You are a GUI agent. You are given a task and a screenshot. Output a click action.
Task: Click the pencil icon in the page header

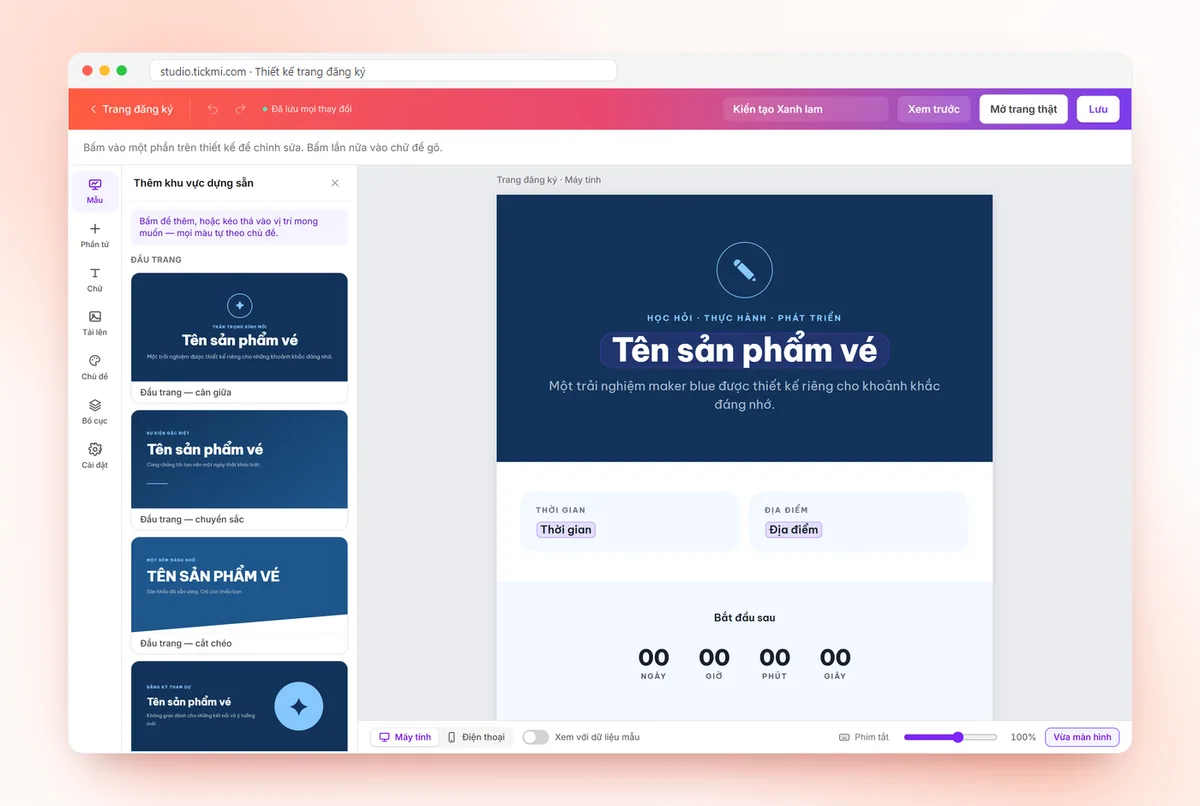[744, 269]
